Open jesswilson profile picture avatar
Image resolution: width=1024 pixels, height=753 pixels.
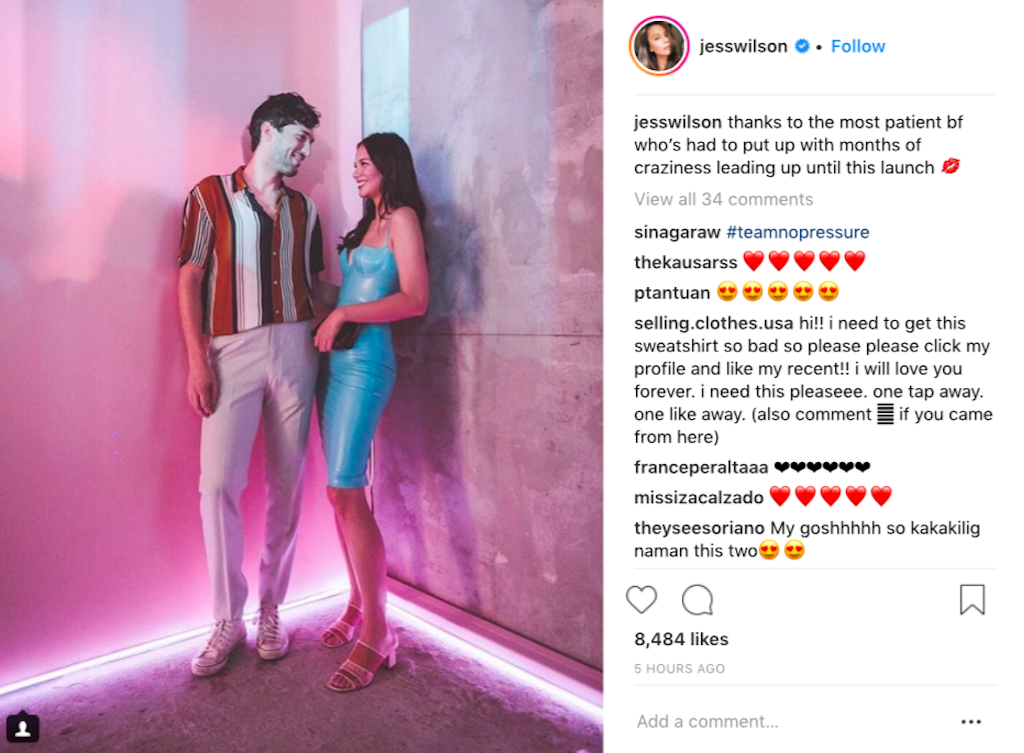659,46
